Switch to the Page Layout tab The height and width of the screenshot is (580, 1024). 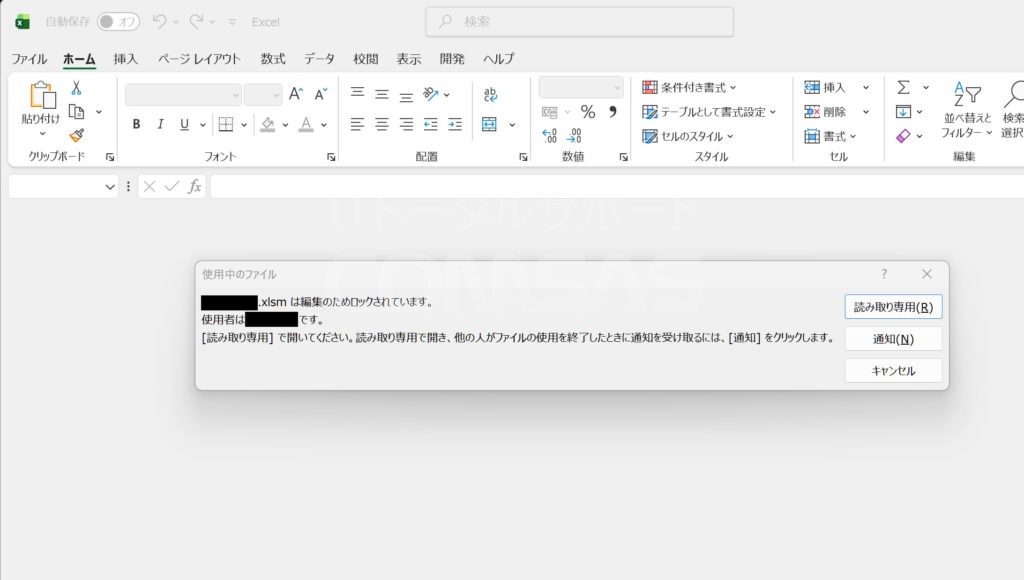[199, 59]
